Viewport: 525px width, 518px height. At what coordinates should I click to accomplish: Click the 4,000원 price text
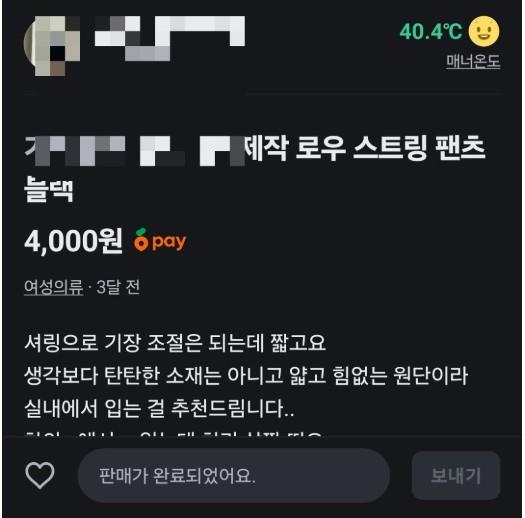tap(73, 241)
